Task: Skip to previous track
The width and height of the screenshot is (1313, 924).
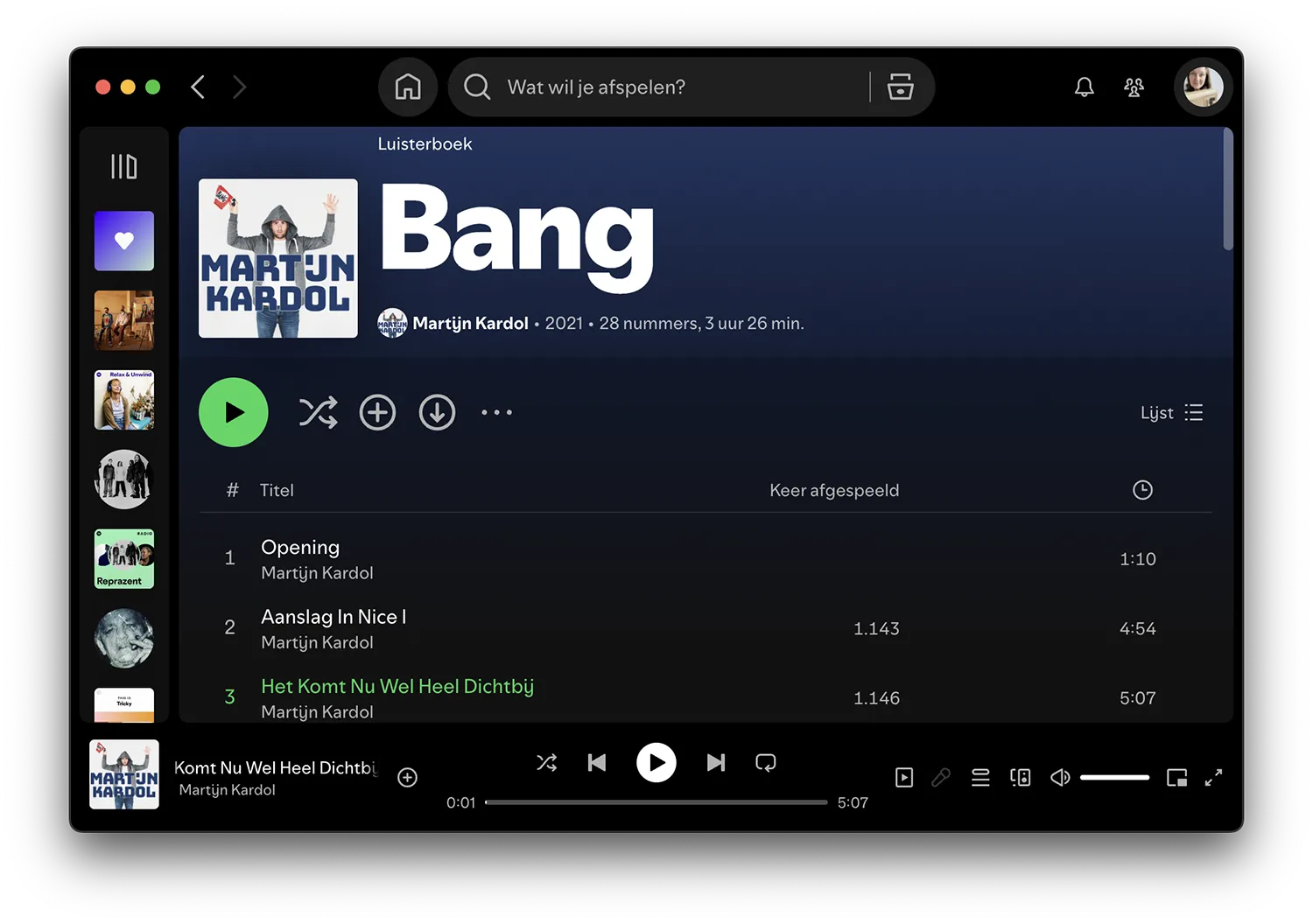Action: pos(597,762)
